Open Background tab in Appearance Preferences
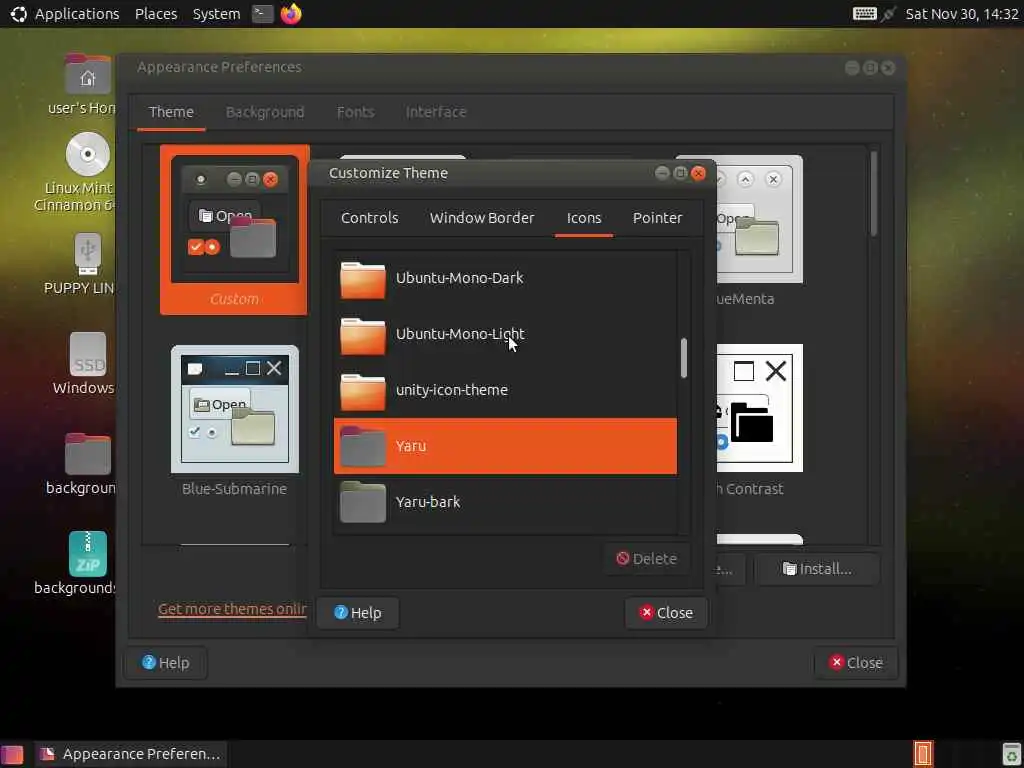This screenshot has height=768, width=1024. [264, 112]
